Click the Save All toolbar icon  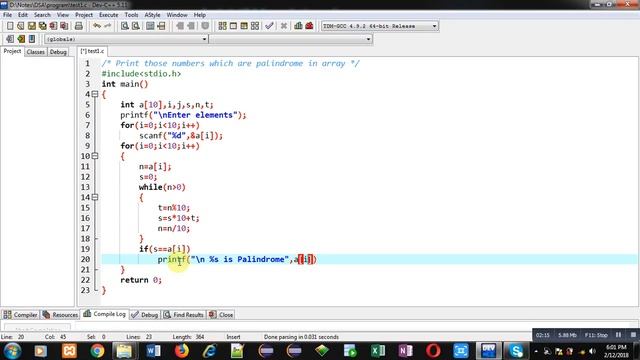[x=42, y=26]
